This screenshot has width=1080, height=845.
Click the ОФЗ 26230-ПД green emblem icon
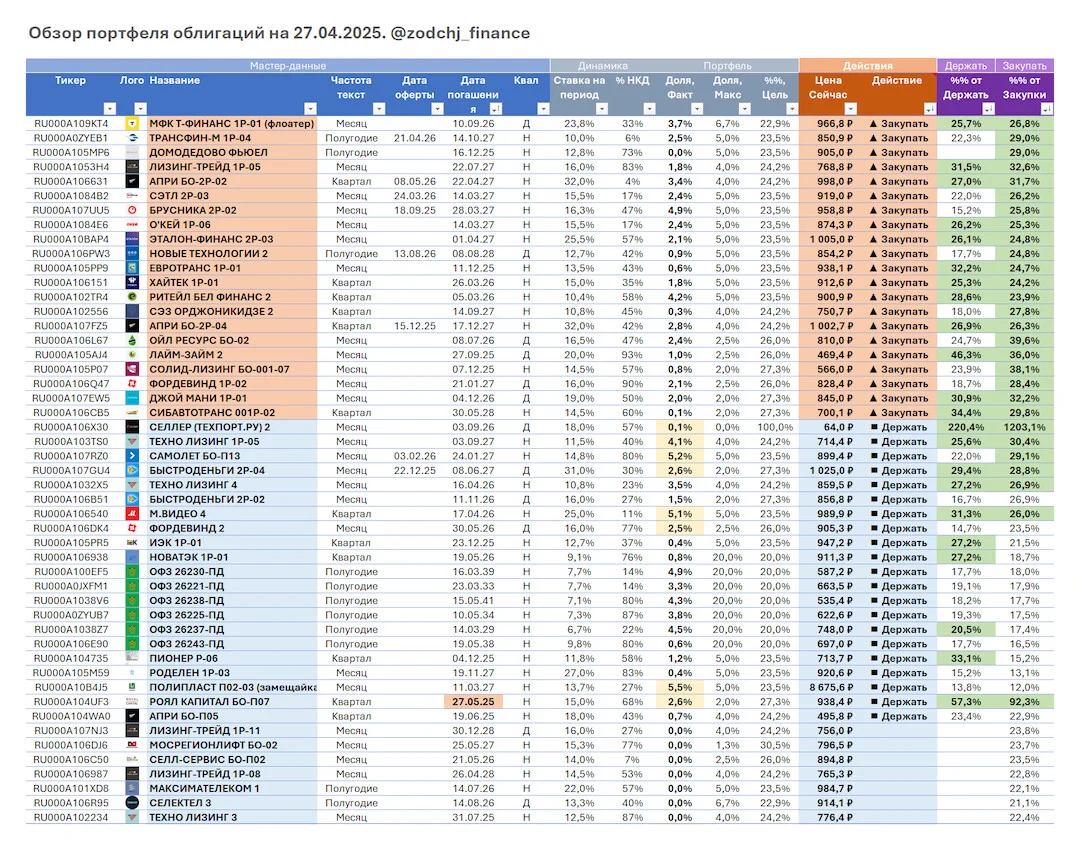132,572
